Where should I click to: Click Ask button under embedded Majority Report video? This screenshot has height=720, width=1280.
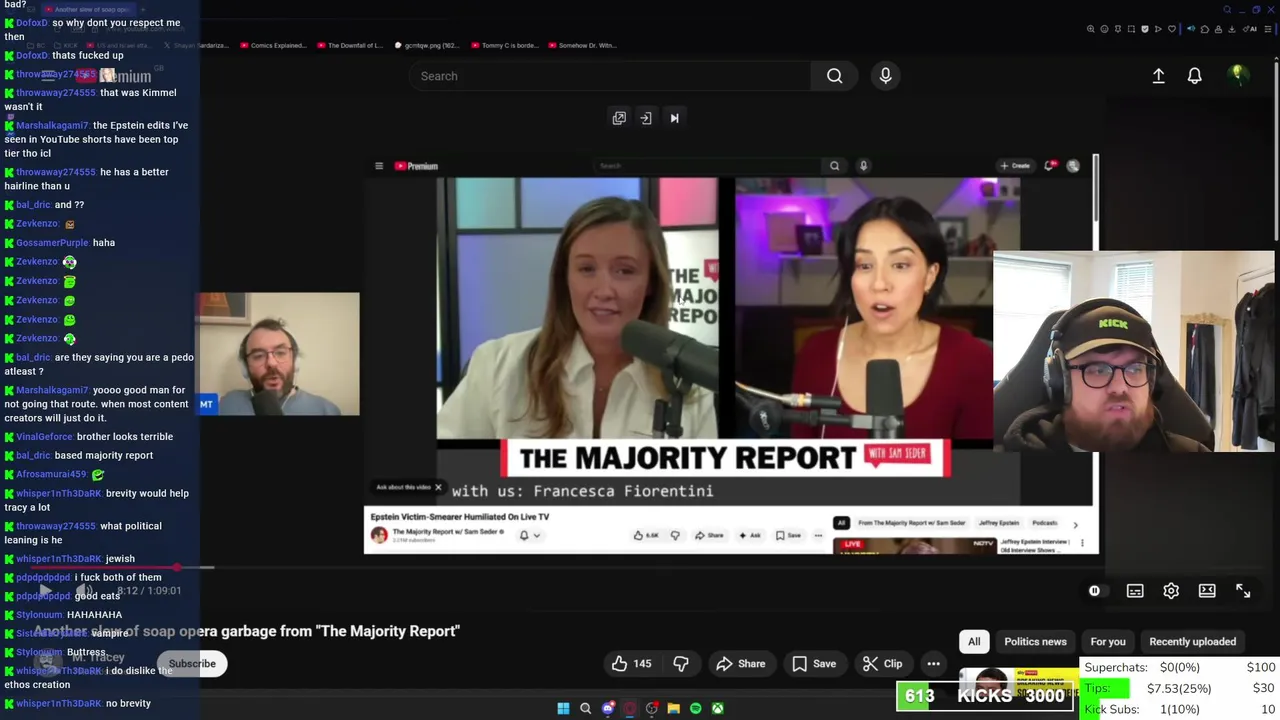click(749, 535)
